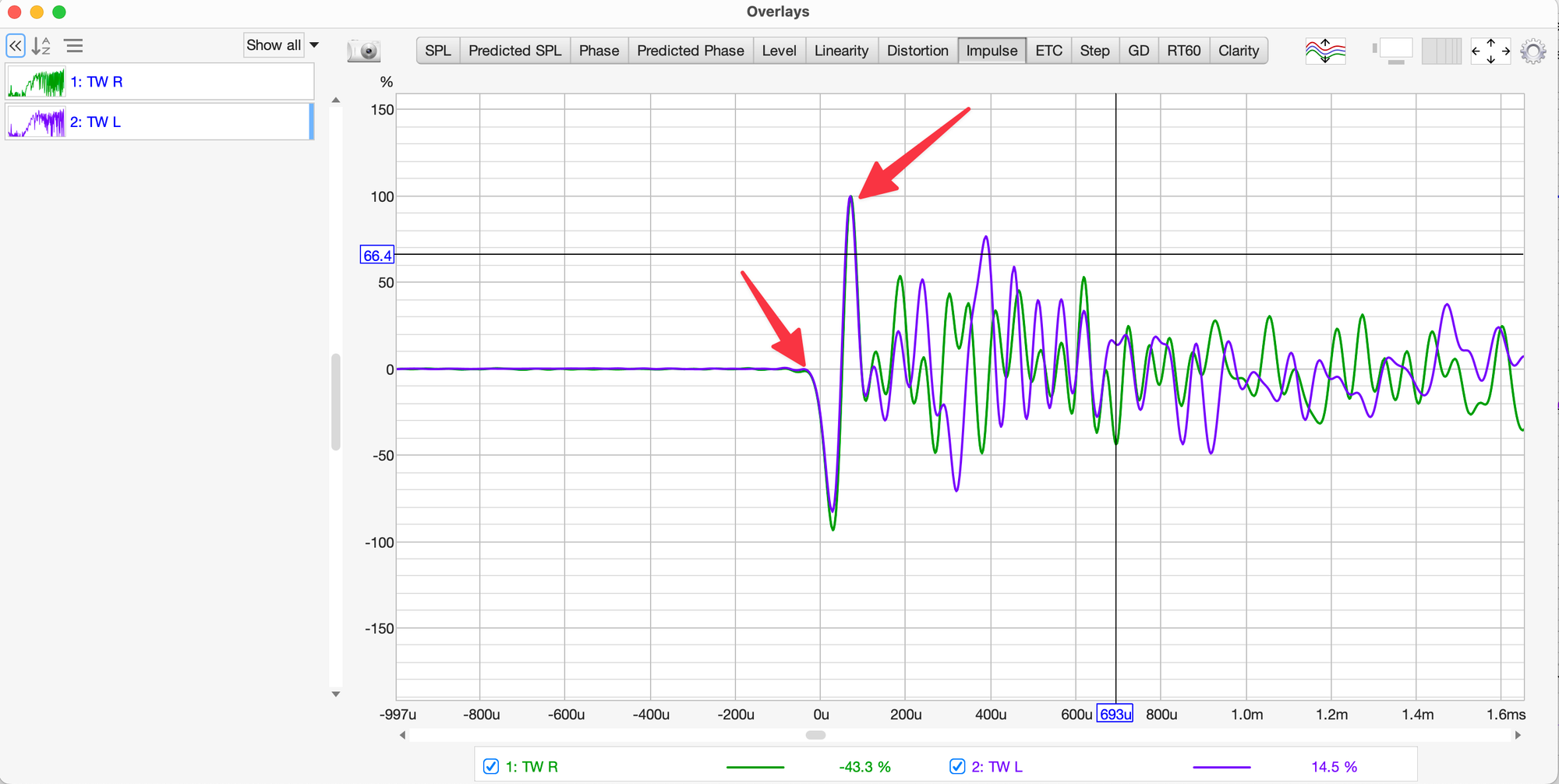Click the purple TW L trace color line
The height and width of the screenshot is (784, 1559).
coord(1221,768)
